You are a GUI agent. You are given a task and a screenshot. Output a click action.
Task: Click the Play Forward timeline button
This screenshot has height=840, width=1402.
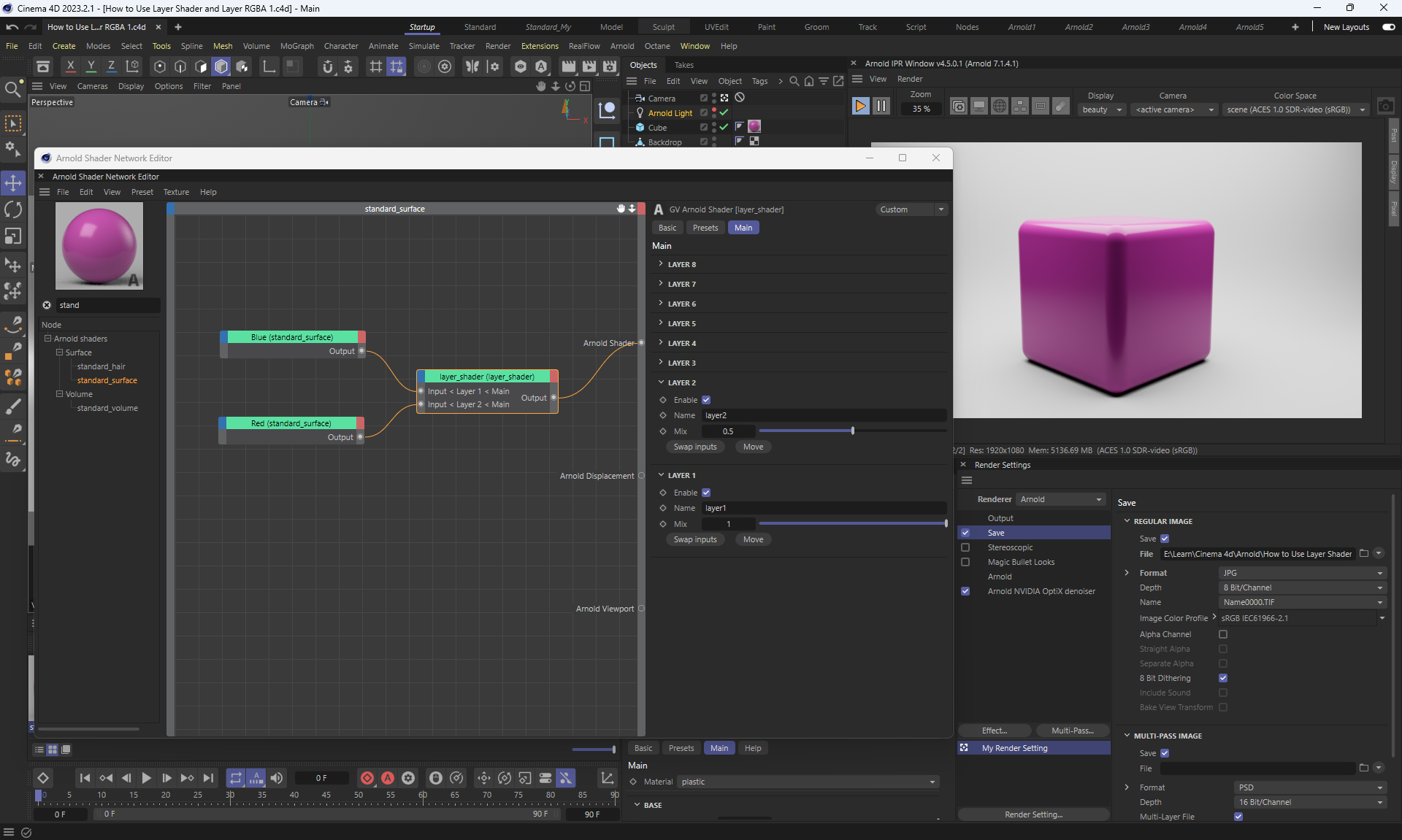coord(146,778)
